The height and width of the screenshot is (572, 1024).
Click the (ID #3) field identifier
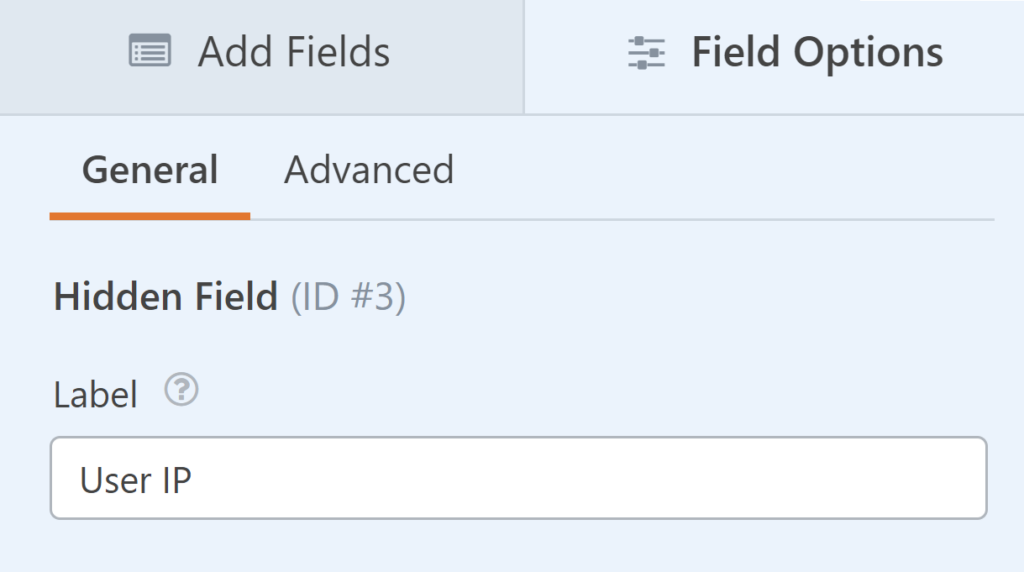(348, 297)
